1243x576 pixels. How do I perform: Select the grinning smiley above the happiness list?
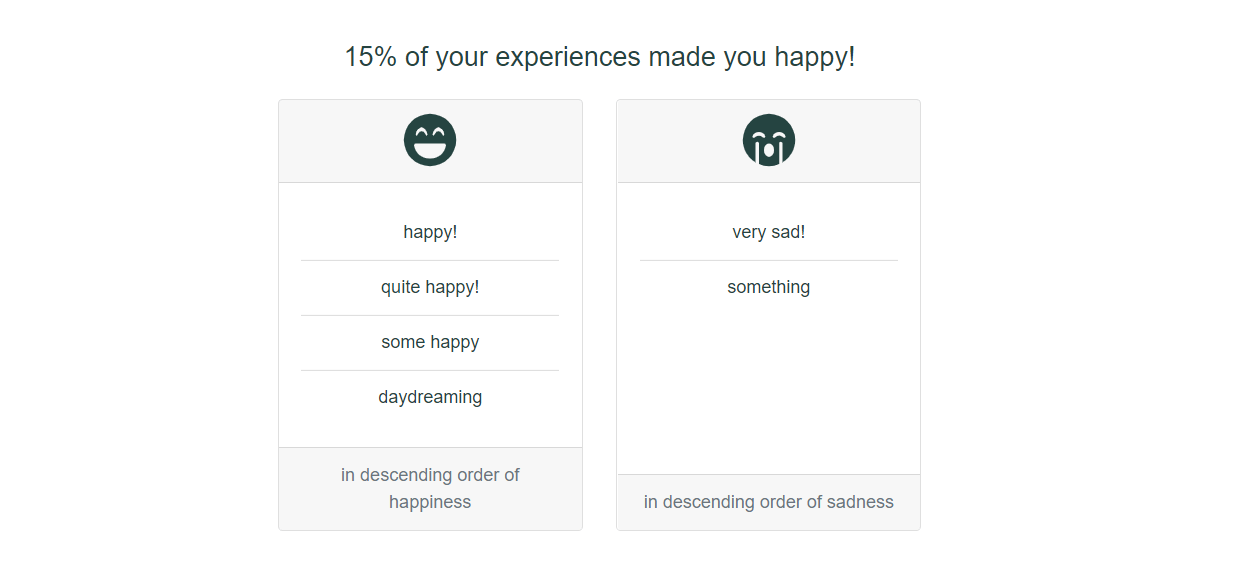tap(429, 139)
